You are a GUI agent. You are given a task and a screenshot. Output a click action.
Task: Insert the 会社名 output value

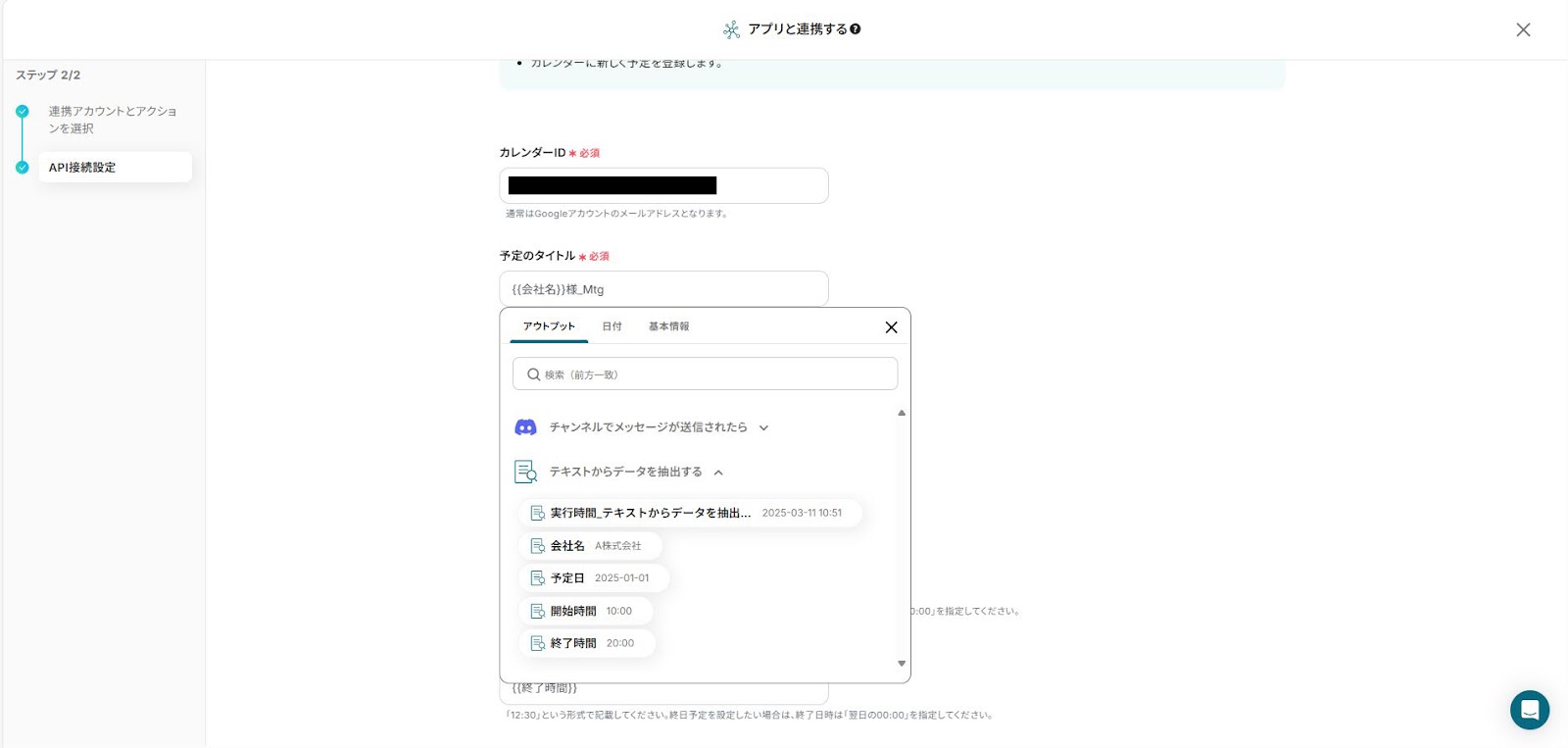(x=590, y=546)
